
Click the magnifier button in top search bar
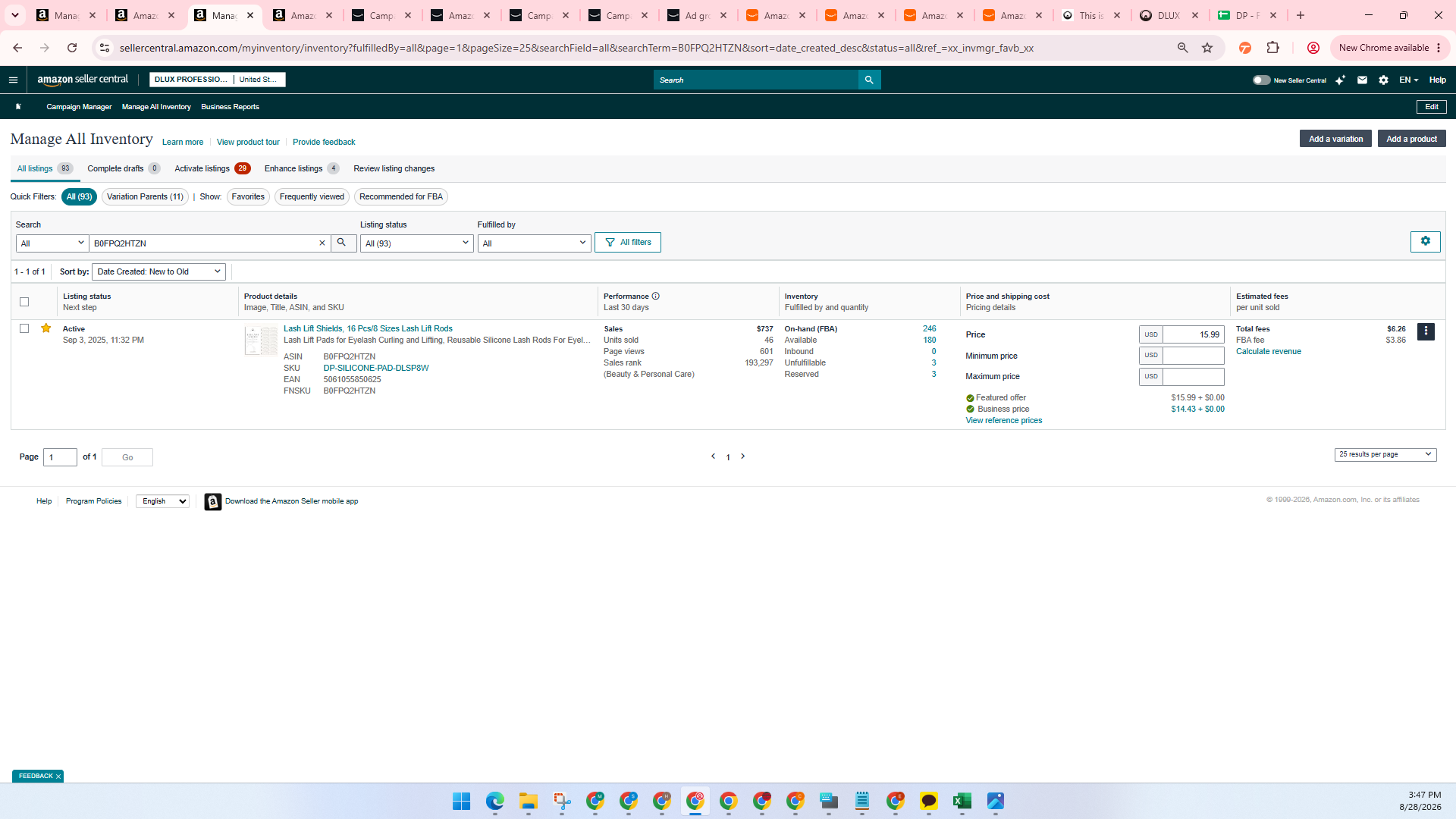click(x=869, y=80)
